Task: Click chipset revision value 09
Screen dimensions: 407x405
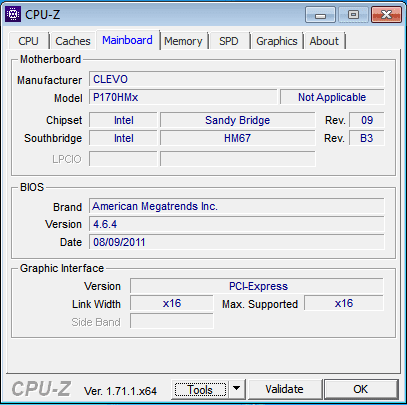Action: [x=367, y=120]
